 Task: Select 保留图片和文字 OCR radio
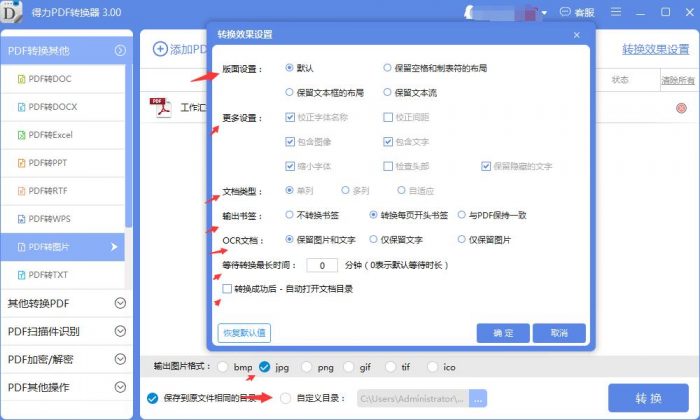click(x=289, y=240)
